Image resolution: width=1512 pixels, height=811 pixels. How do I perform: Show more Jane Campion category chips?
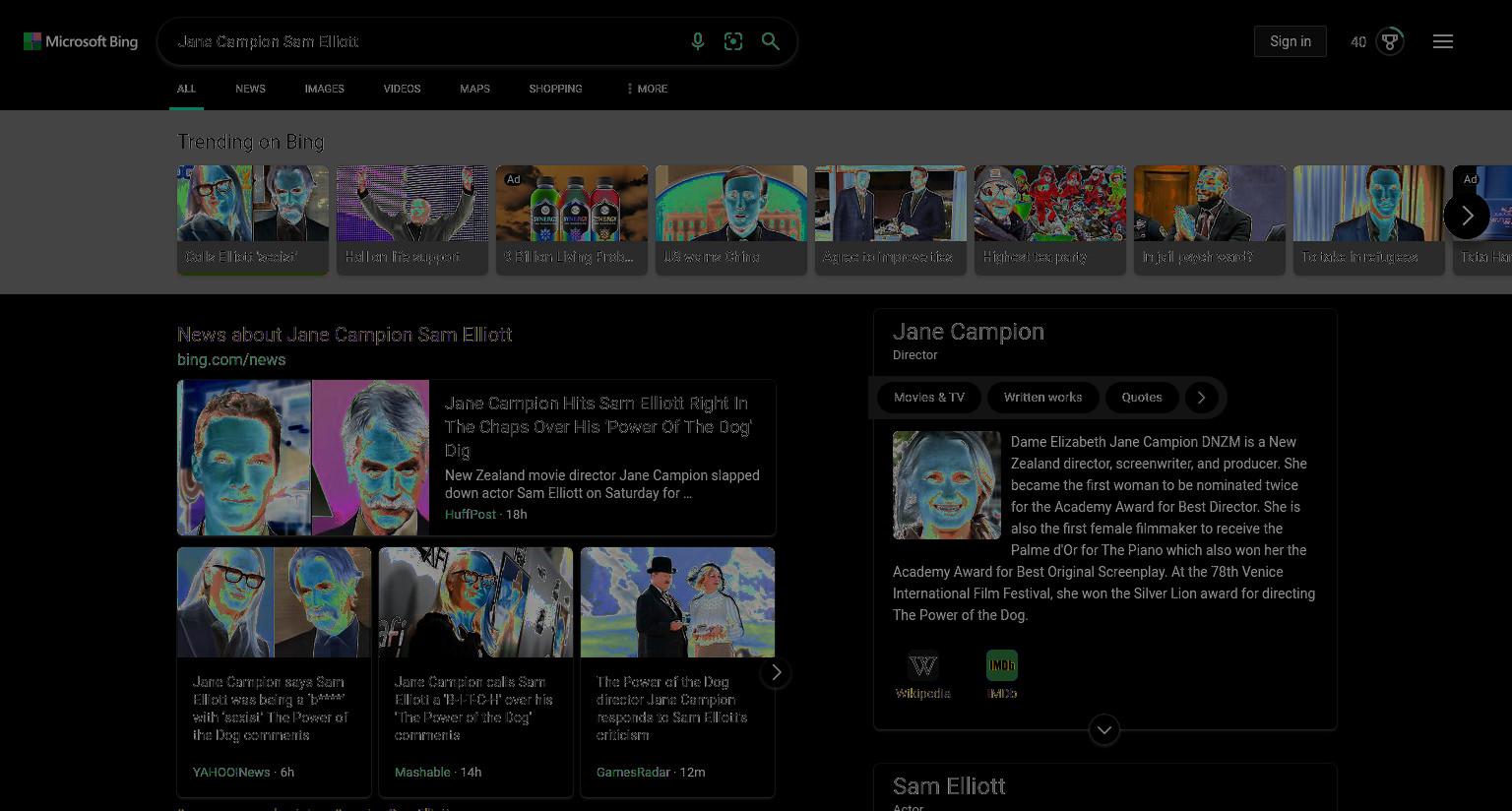[x=1201, y=398]
